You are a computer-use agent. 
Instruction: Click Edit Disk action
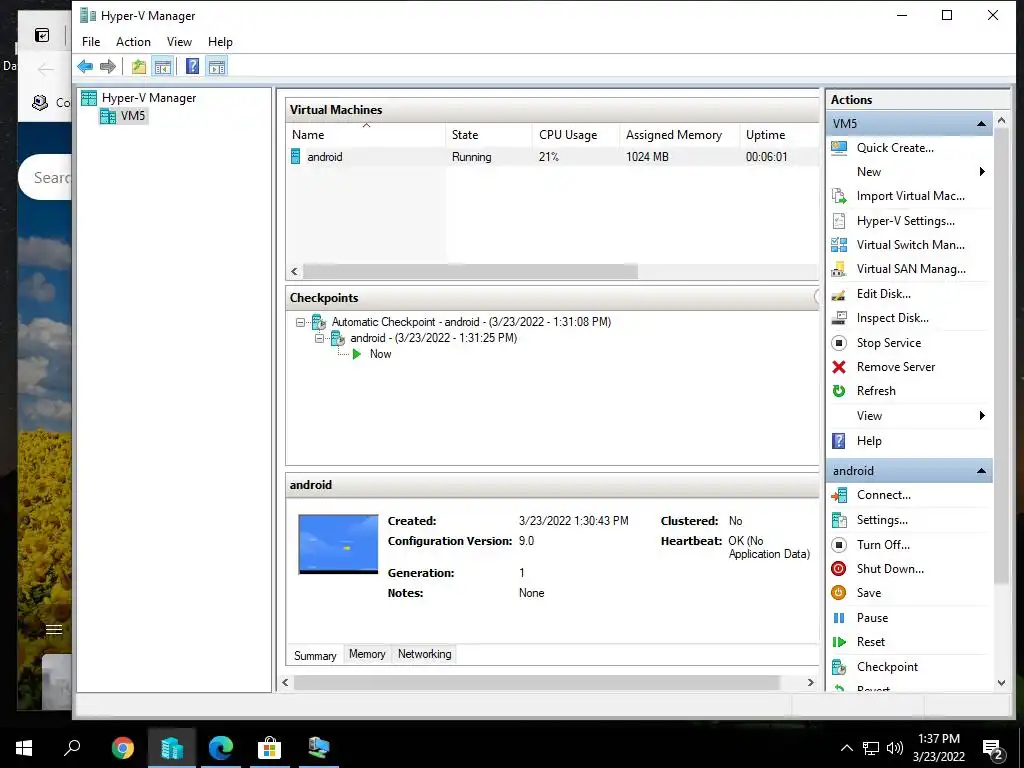click(x=884, y=294)
